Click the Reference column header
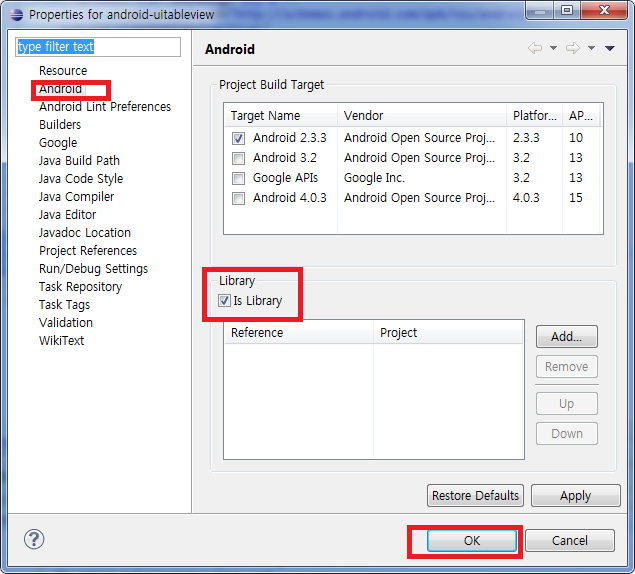Screen dimensions: 635x574 [299, 333]
